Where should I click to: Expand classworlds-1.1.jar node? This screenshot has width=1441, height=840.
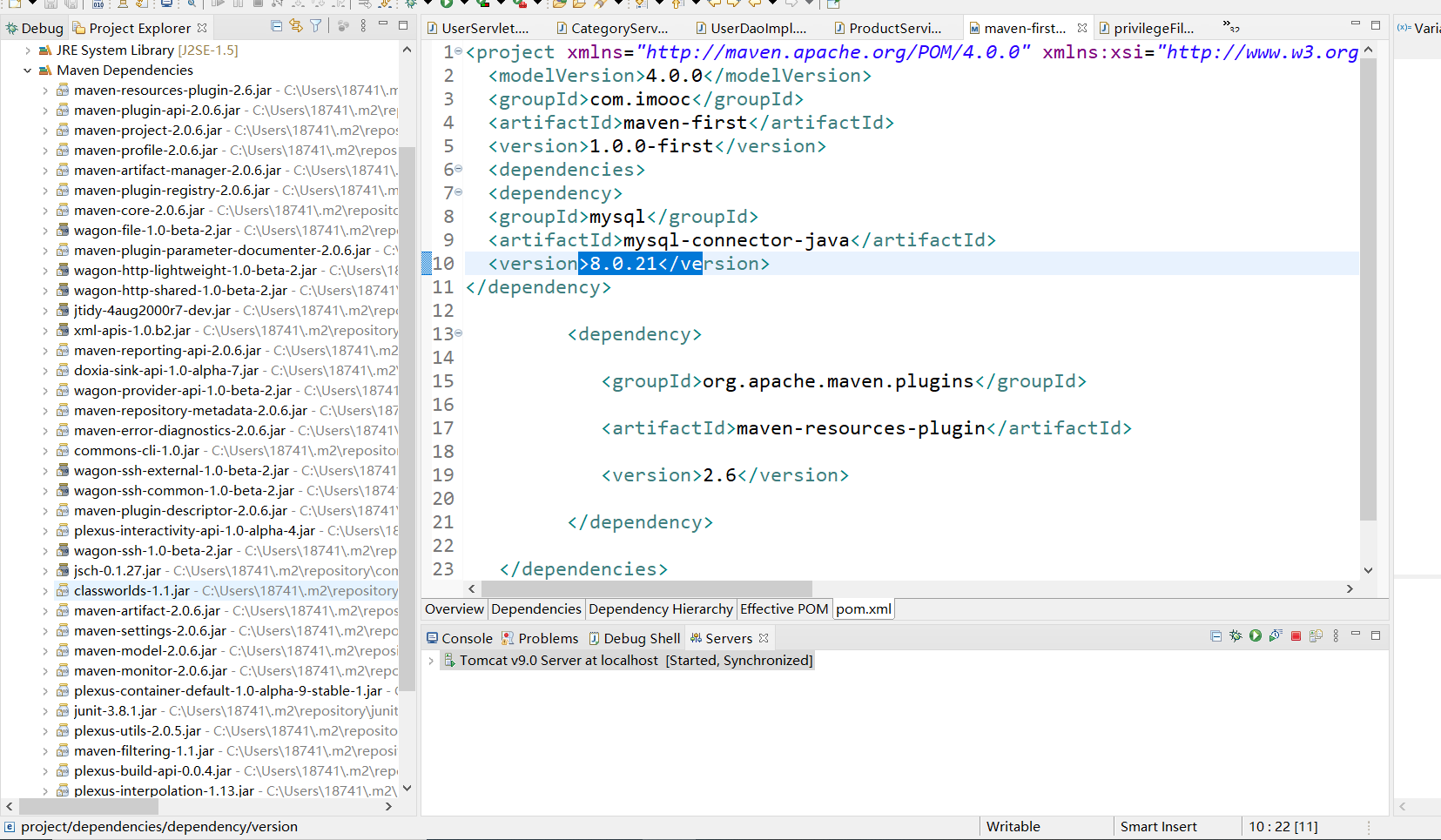45,591
